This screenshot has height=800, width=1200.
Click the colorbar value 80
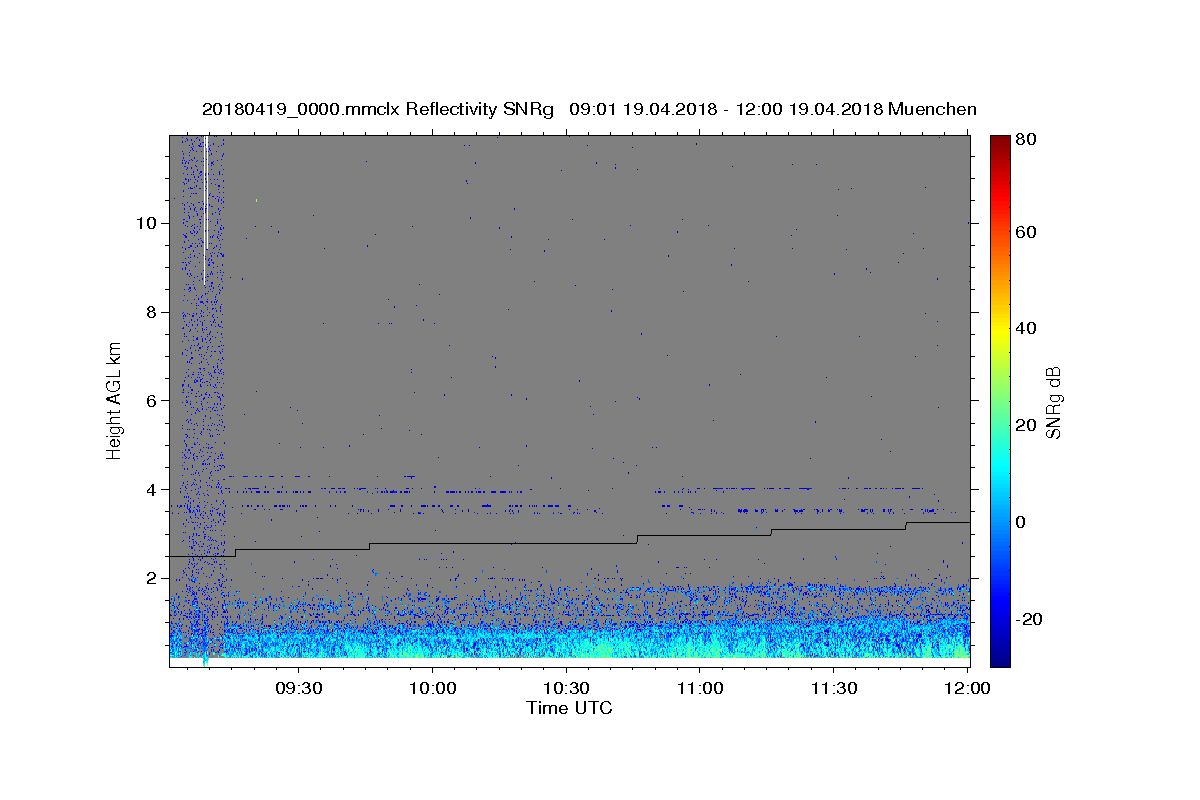(1025, 139)
